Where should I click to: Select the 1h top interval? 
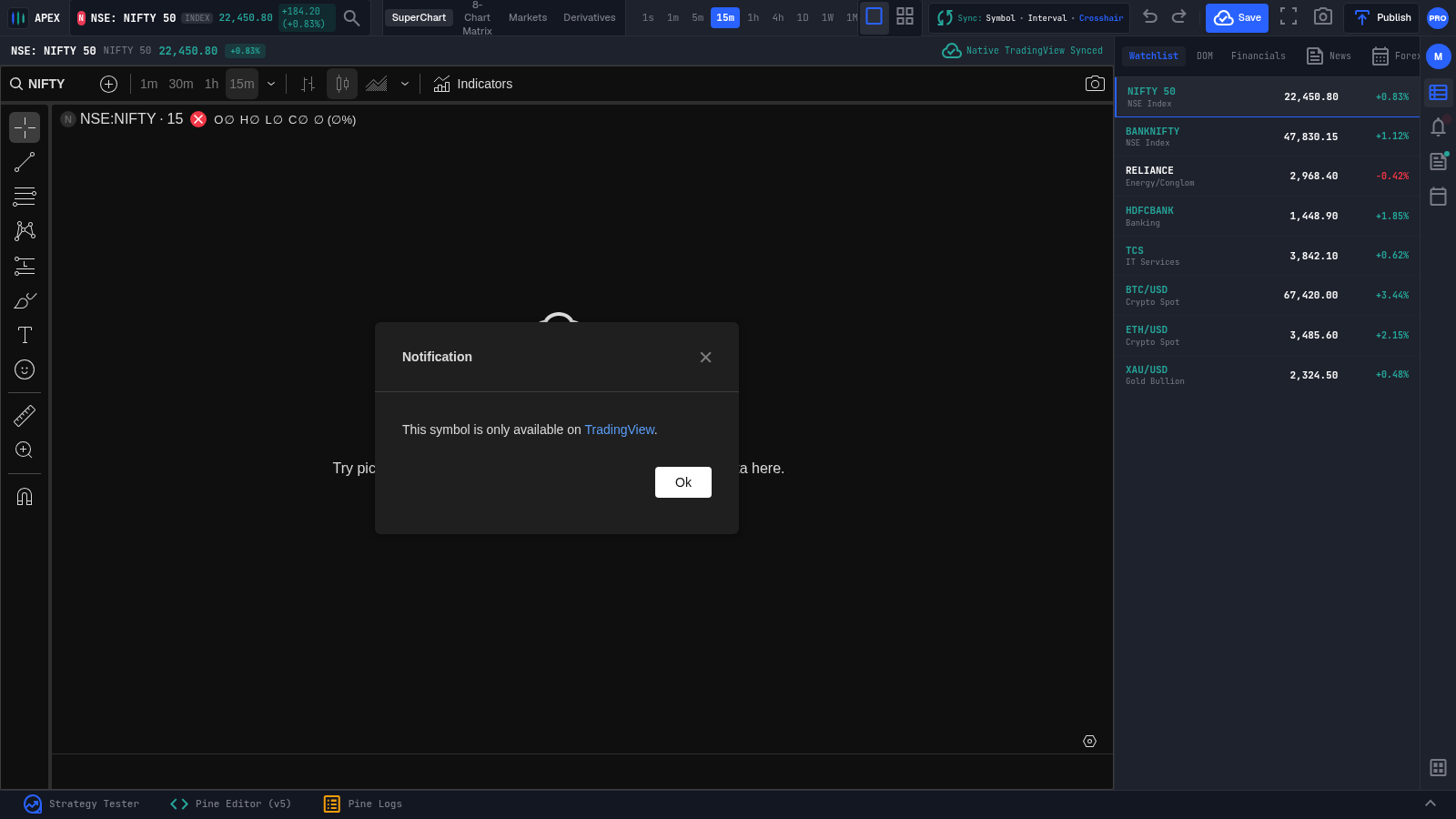coord(753,17)
